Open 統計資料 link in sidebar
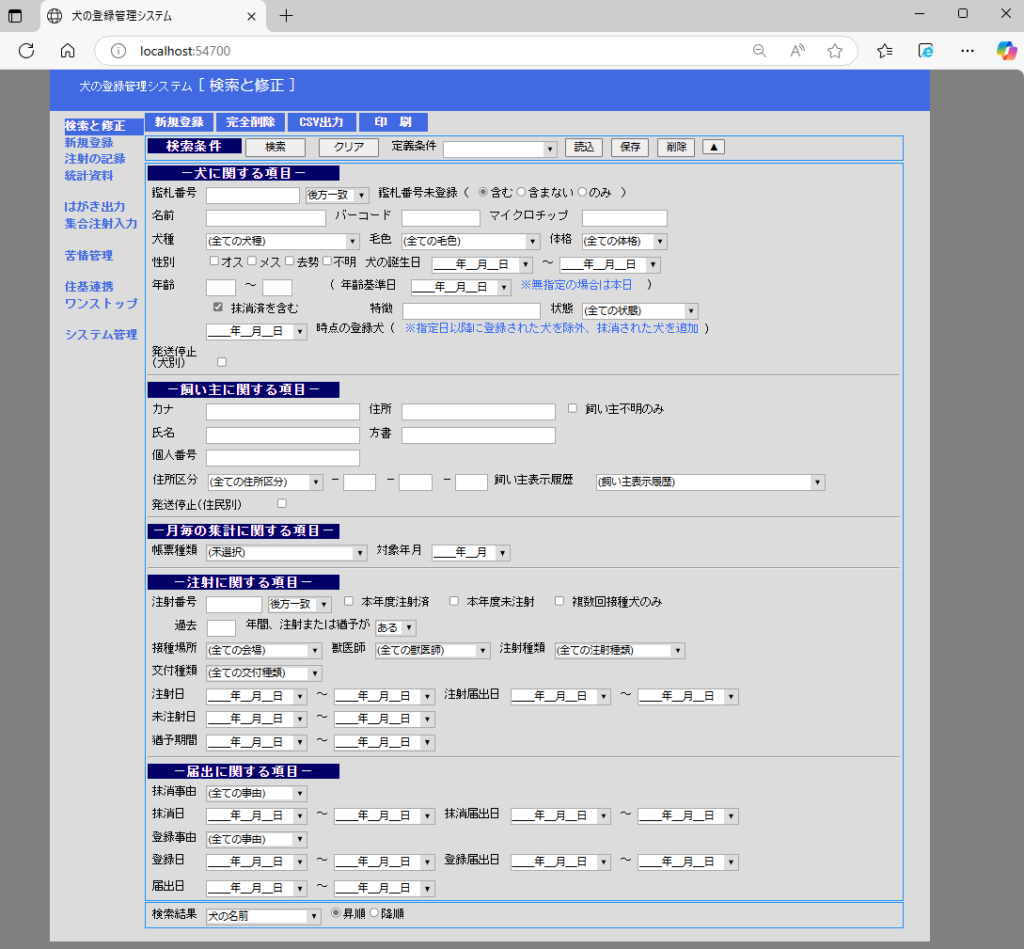Screen dimensions: 1024x949 (x=88, y=176)
